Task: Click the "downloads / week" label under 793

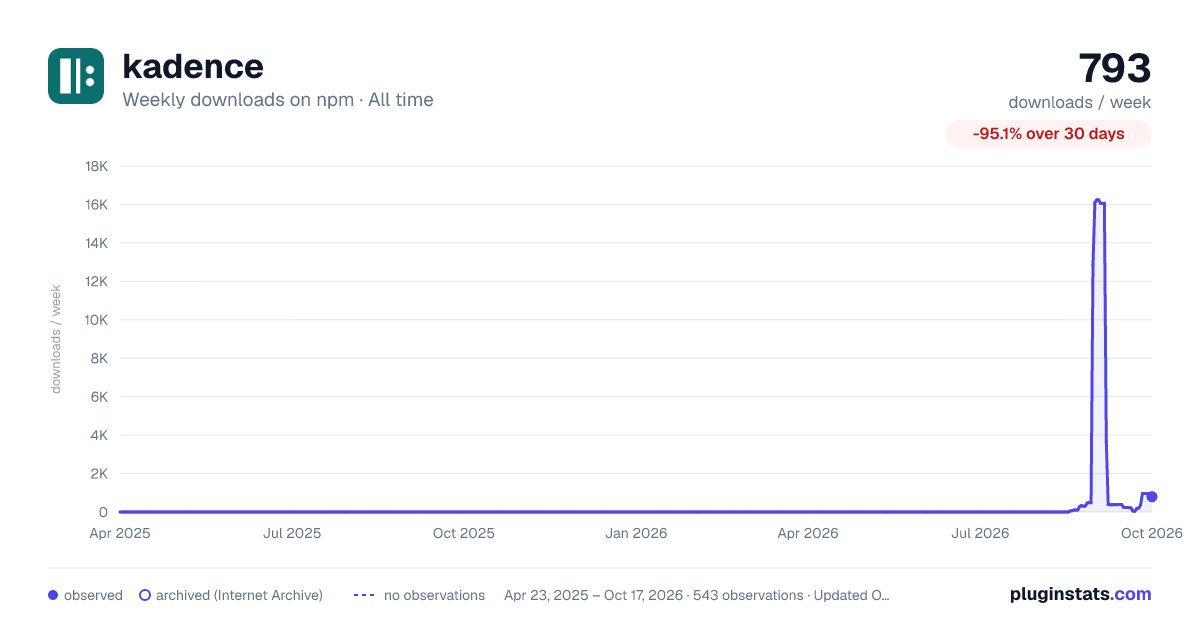Action: [x=1080, y=102]
